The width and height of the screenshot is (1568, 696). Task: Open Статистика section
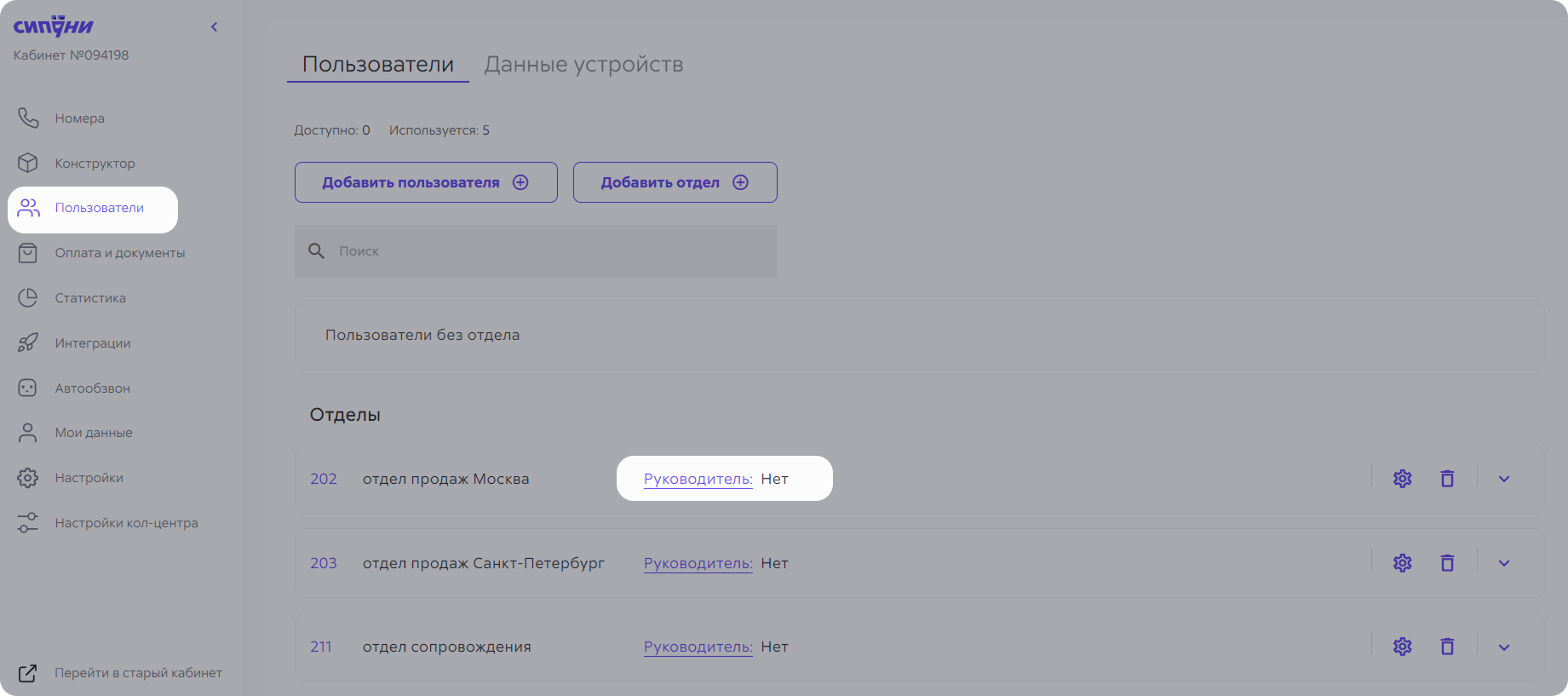click(90, 298)
